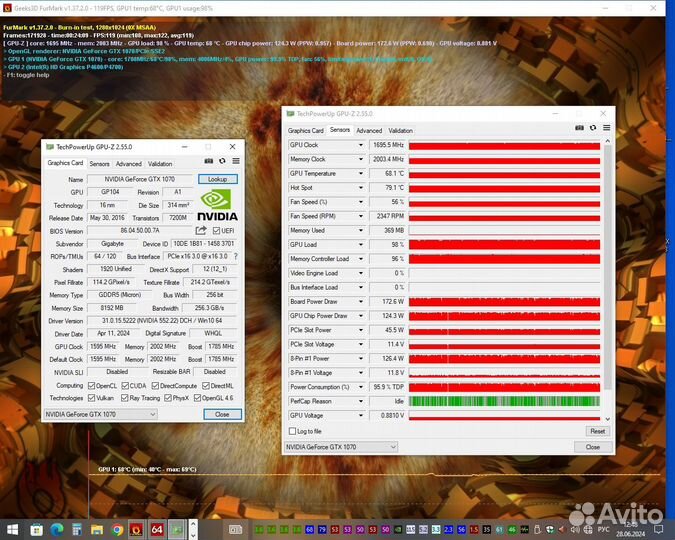This screenshot has height=540, width=675.
Task: Open GPU selector in Sensors window
Action: click(341, 447)
